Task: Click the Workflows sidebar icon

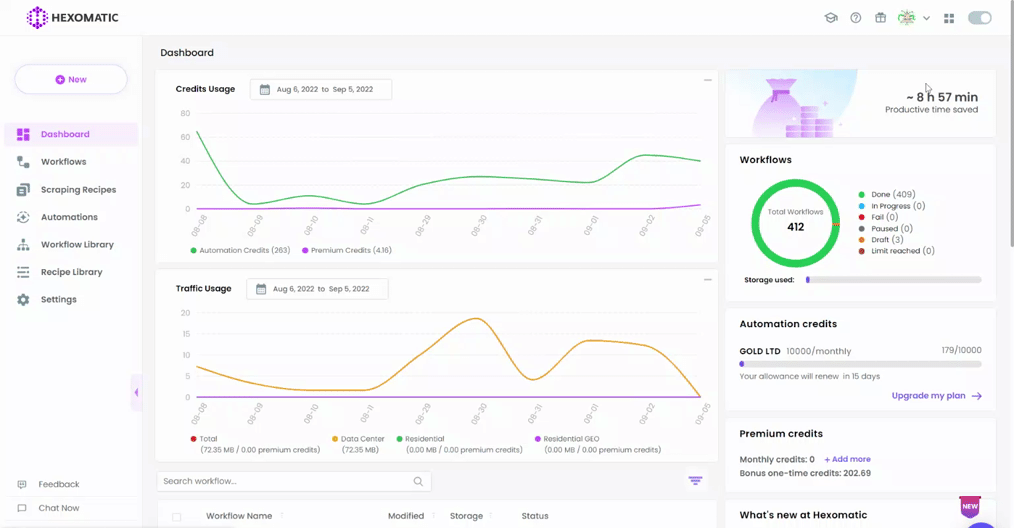Action: 23,162
